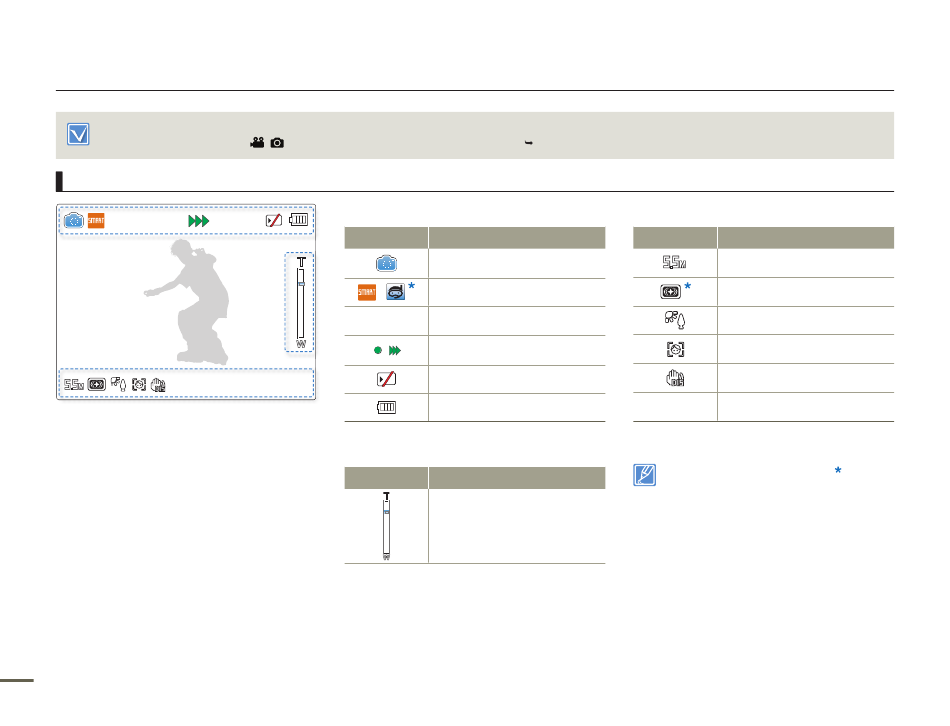Click the 5.5M resolution icon in LCD preview
The height and width of the screenshot is (726, 950).
tap(74, 384)
